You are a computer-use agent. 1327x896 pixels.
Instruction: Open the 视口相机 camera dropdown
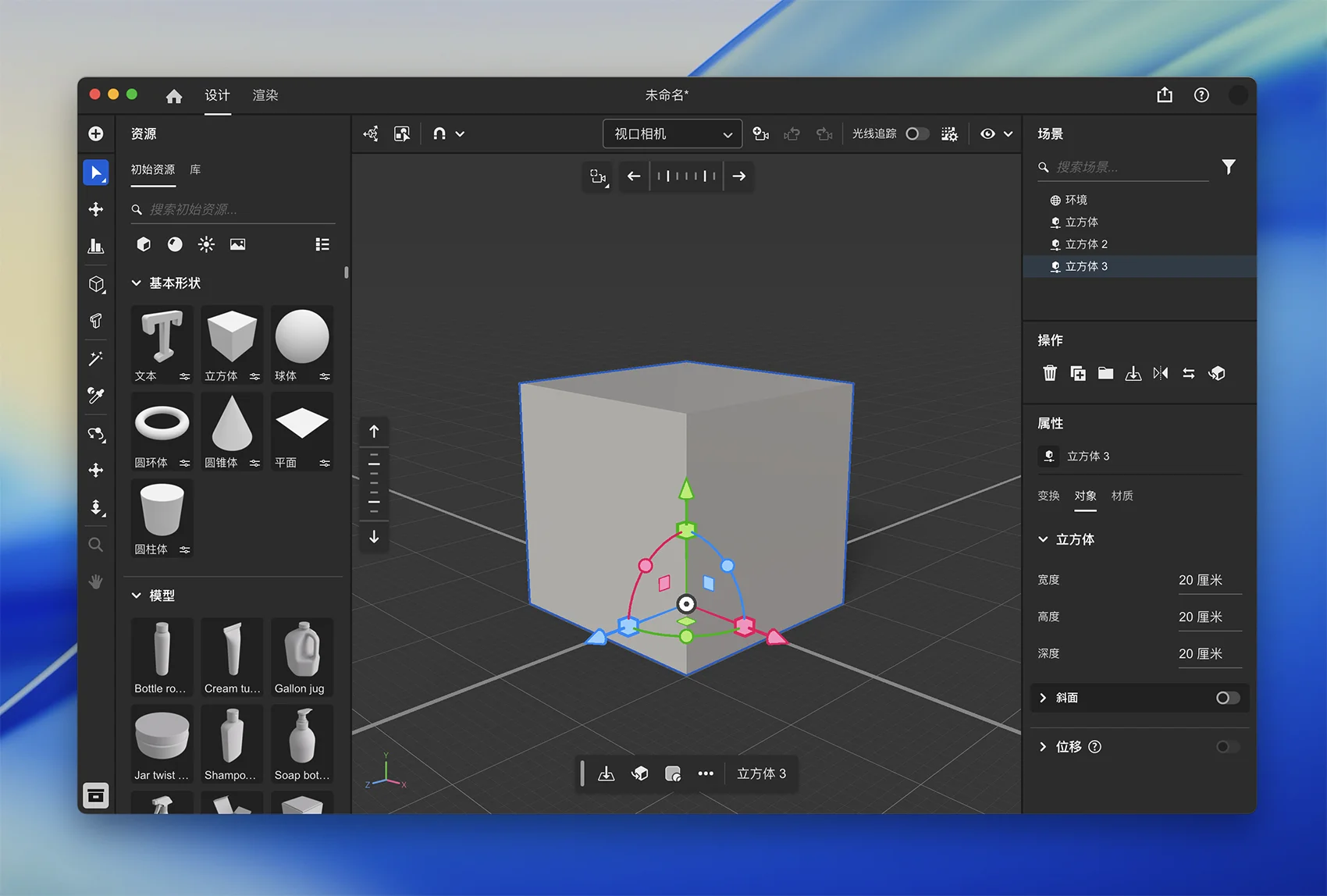(x=672, y=134)
